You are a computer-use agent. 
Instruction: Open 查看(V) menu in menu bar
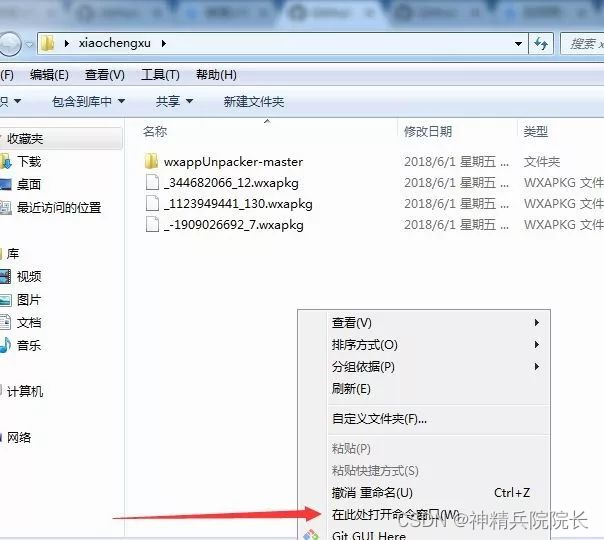click(104, 74)
